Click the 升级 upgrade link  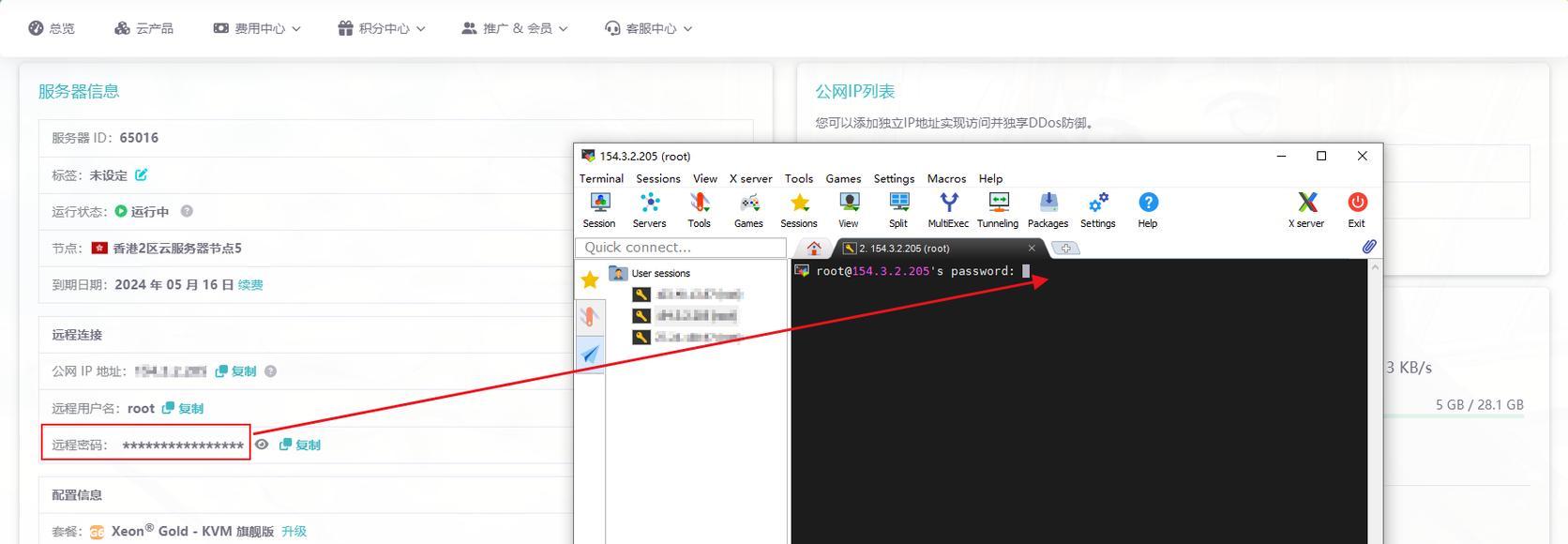click(294, 531)
